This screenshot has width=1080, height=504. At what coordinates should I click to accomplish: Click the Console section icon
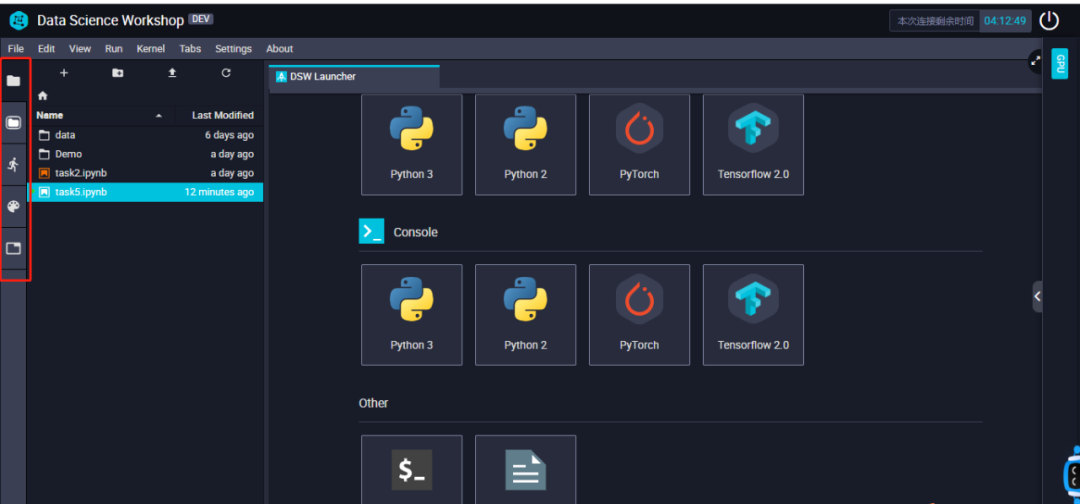371,231
